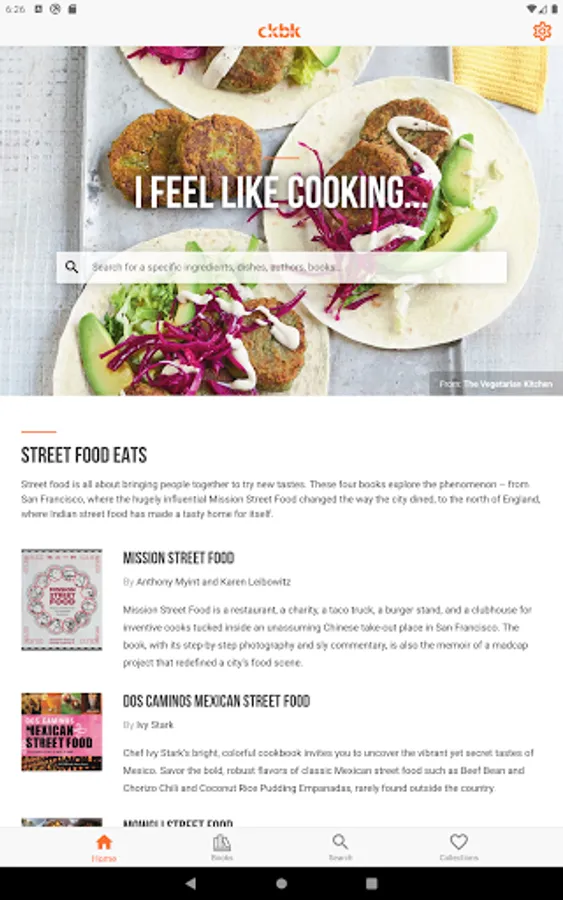Open Mission Street Food book cover

(62, 599)
